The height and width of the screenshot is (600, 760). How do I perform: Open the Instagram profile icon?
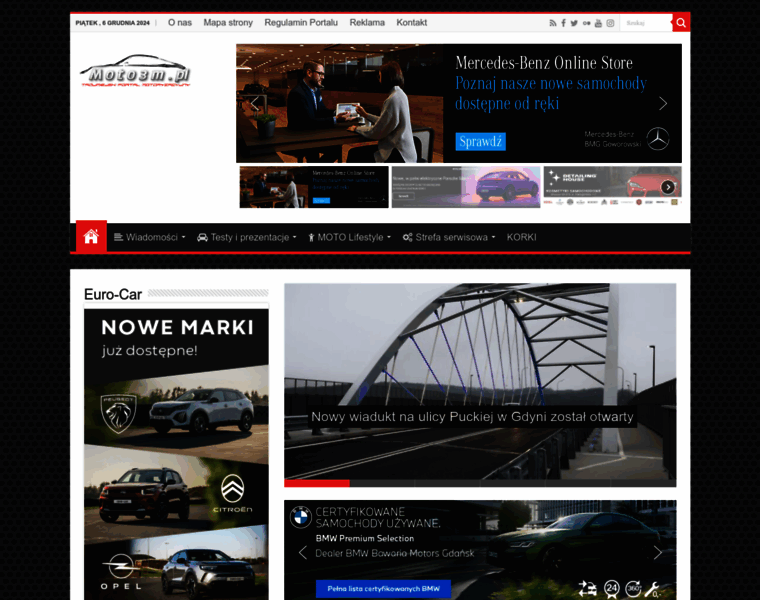(x=610, y=23)
